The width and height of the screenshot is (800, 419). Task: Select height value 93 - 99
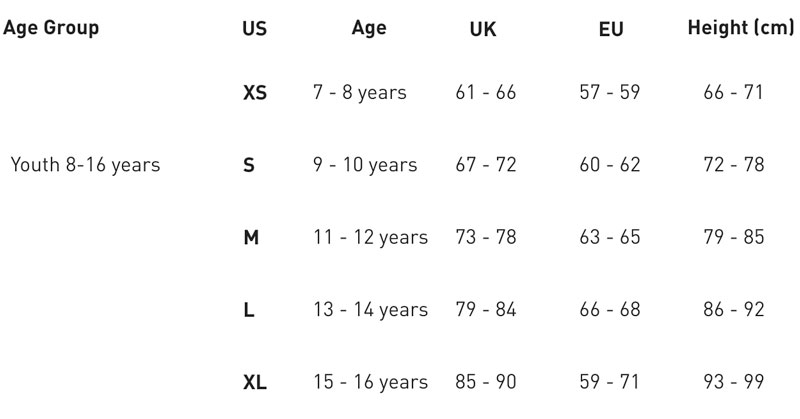tap(734, 383)
